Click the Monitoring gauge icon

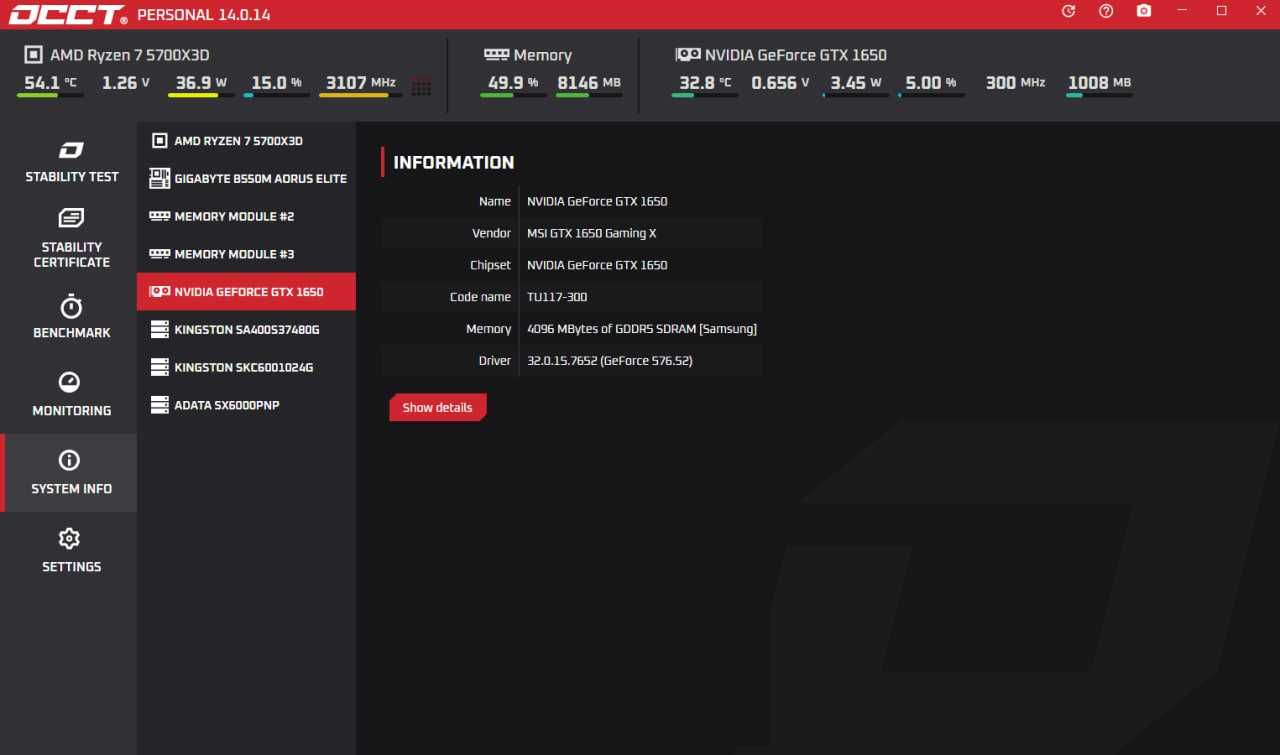point(70,382)
